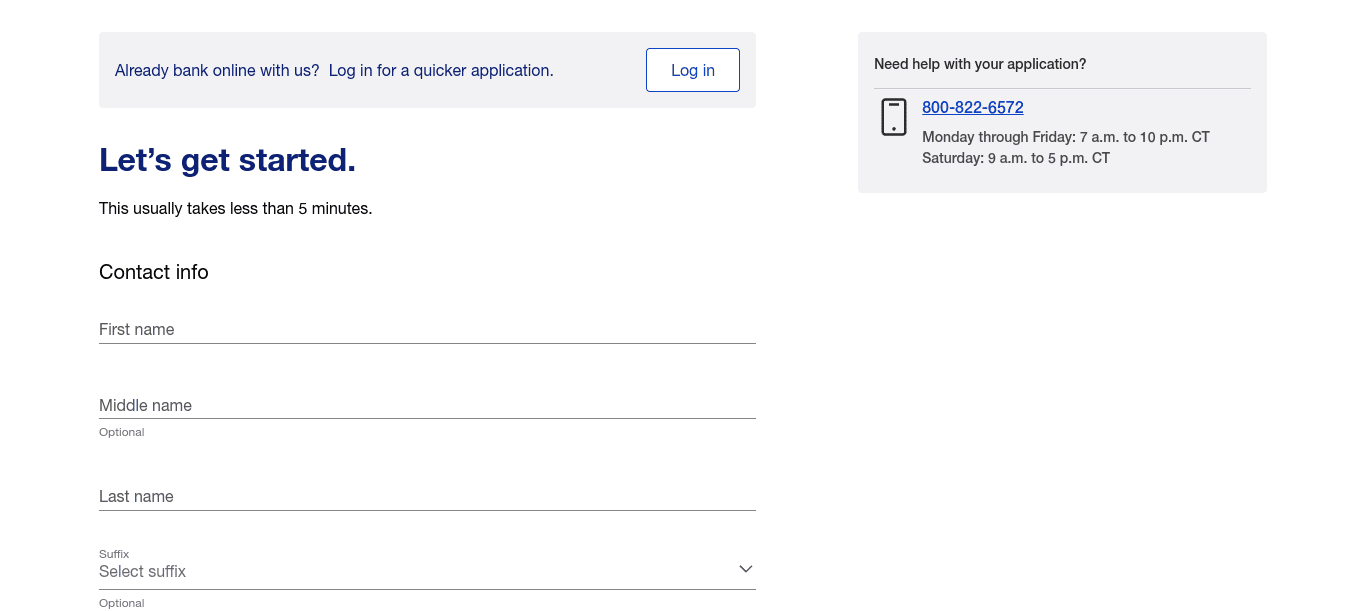Expand the Select suffix chevron

point(745,568)
